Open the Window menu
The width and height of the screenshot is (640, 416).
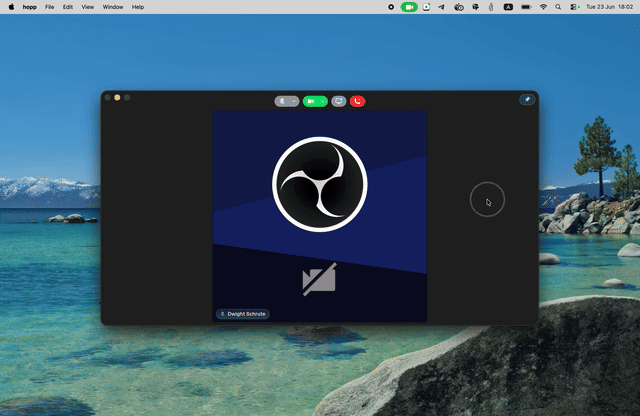click(x=113, y=7)
